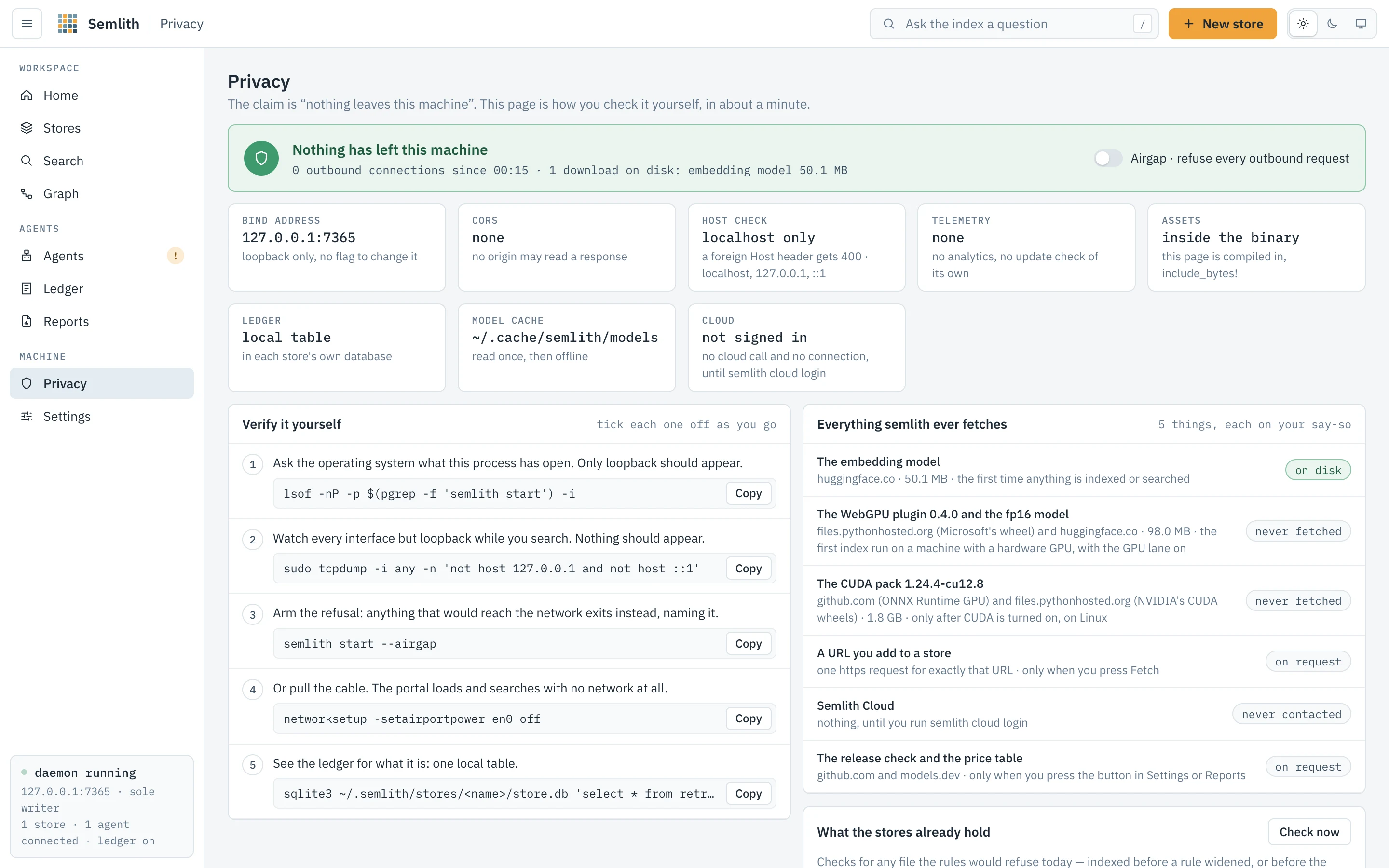1389x868 pixels.
Task: Copy the sqlite3 ledger command
Action: pos(749,793)
